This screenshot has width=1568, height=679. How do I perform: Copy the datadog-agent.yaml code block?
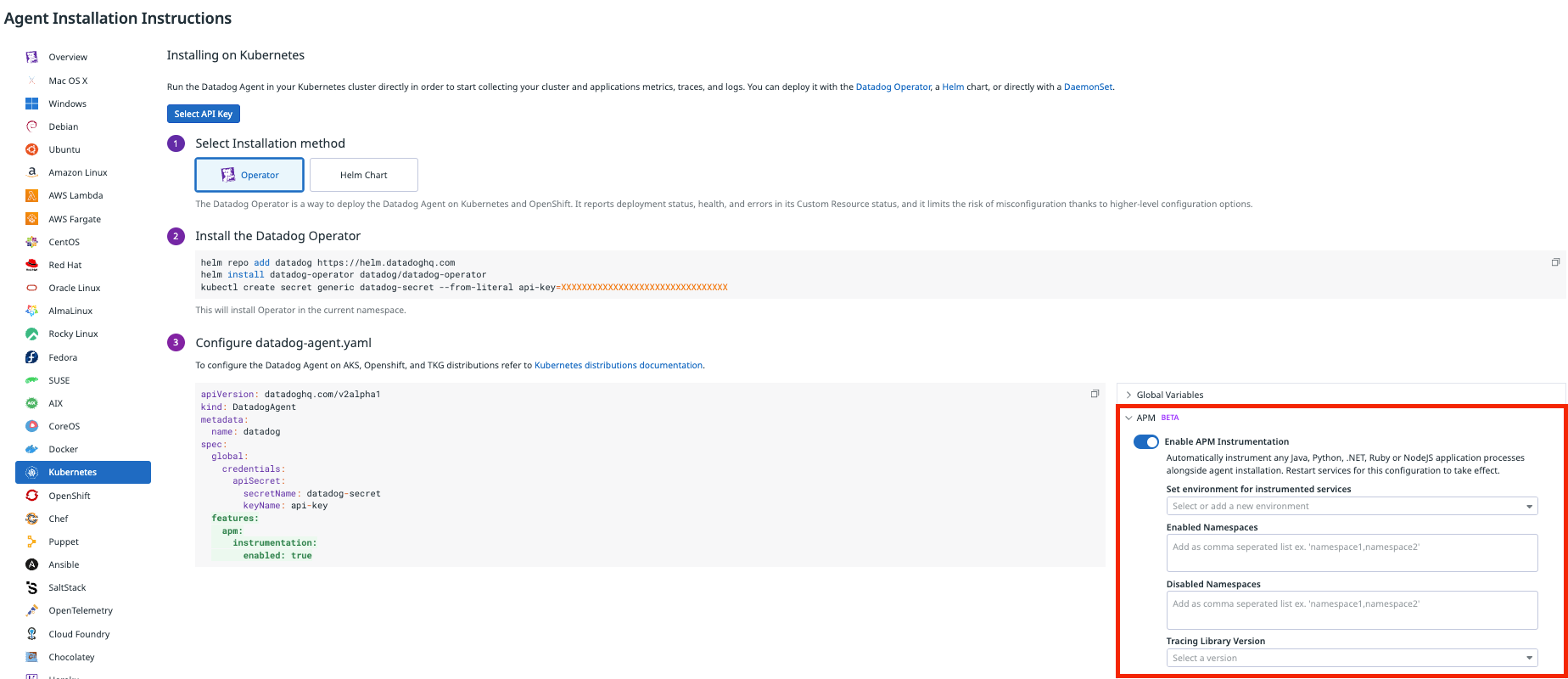pyautogui.click(x=1095, y=394)
